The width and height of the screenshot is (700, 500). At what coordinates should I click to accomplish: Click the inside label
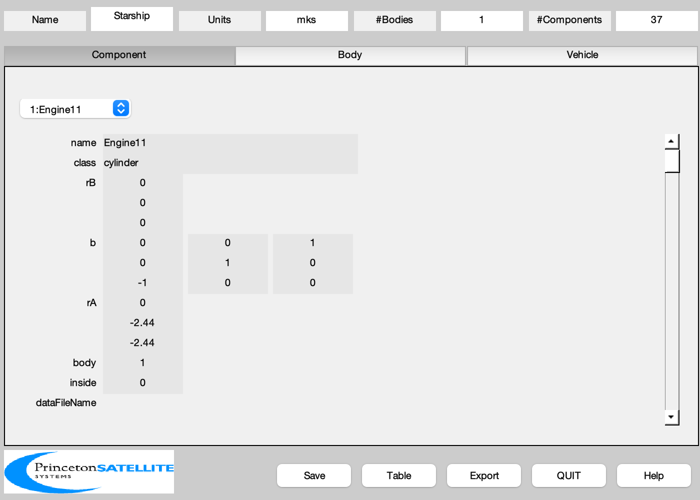[83, 383]
